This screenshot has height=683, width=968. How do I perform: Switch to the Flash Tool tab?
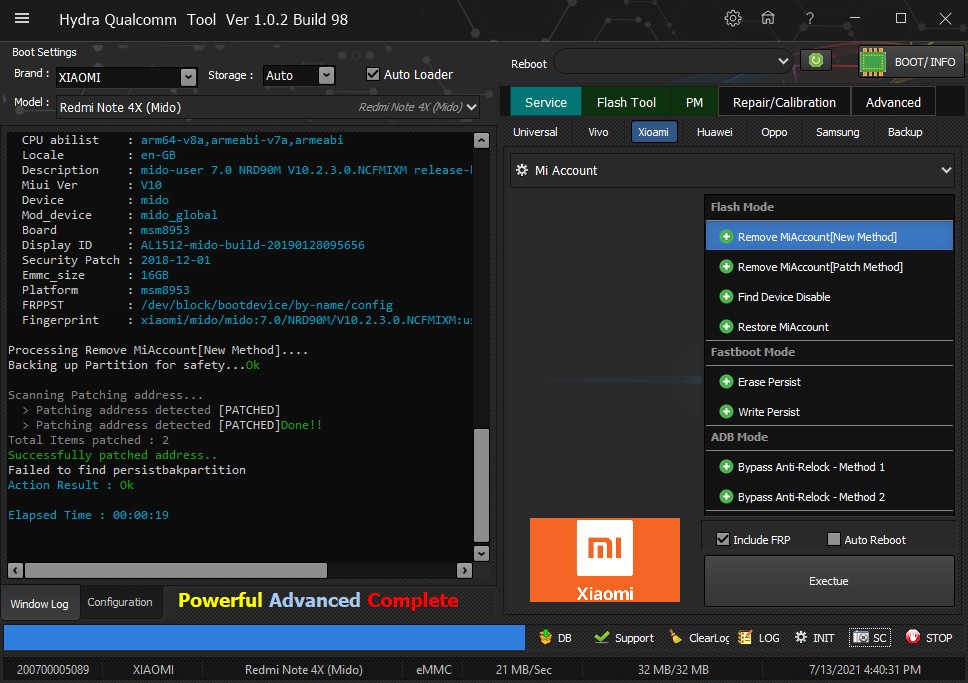pos(626,102)
